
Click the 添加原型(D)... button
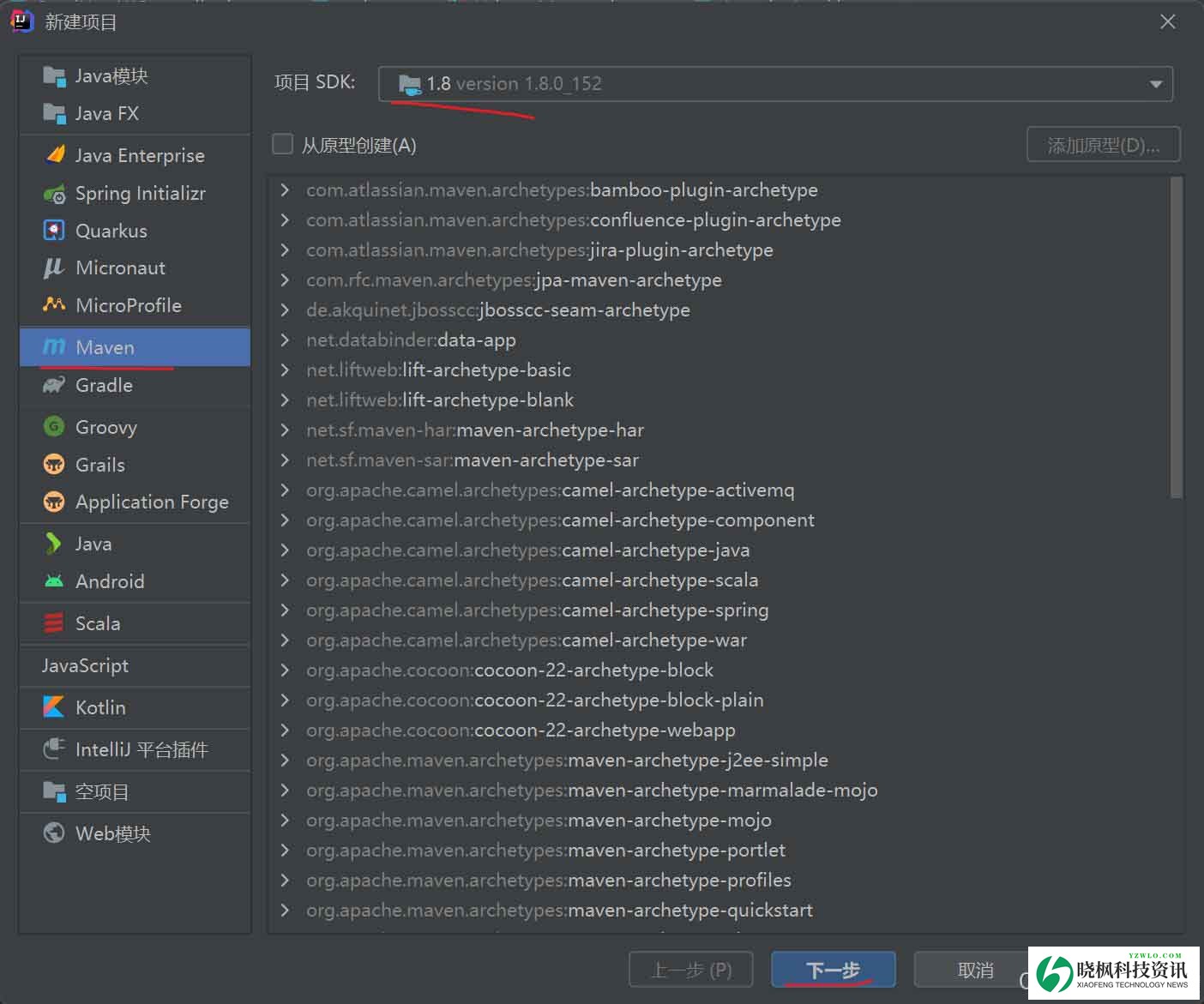coord(1104,145)
